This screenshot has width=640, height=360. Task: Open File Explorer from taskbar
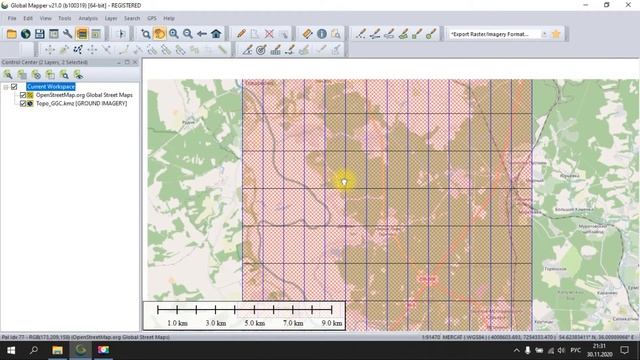(x=57, y=350)
